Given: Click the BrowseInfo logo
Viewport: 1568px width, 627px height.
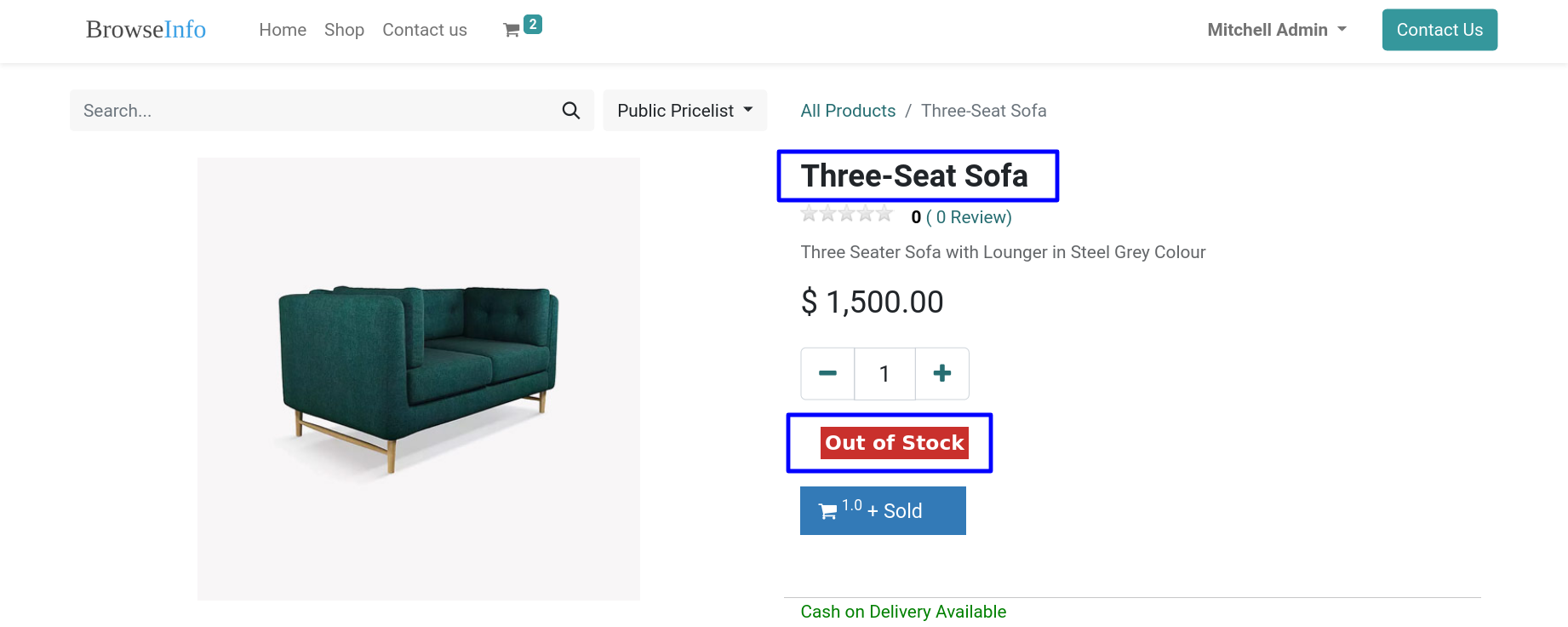Looking at the screenshot, I should (146, 30).
